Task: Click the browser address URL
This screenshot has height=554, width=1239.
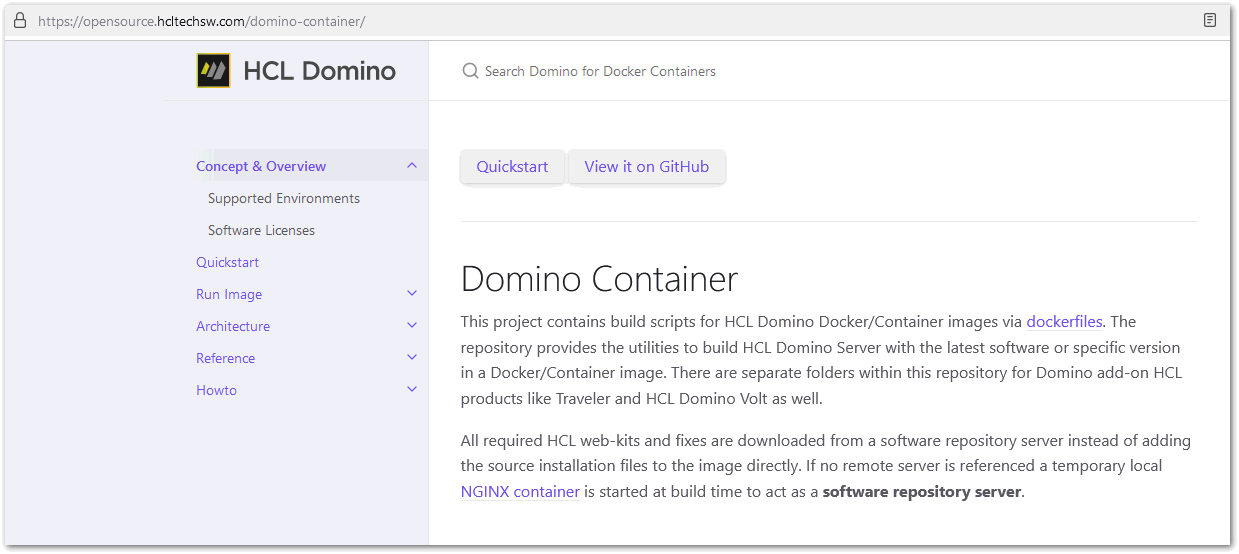Action: click(x=201, y=20)
